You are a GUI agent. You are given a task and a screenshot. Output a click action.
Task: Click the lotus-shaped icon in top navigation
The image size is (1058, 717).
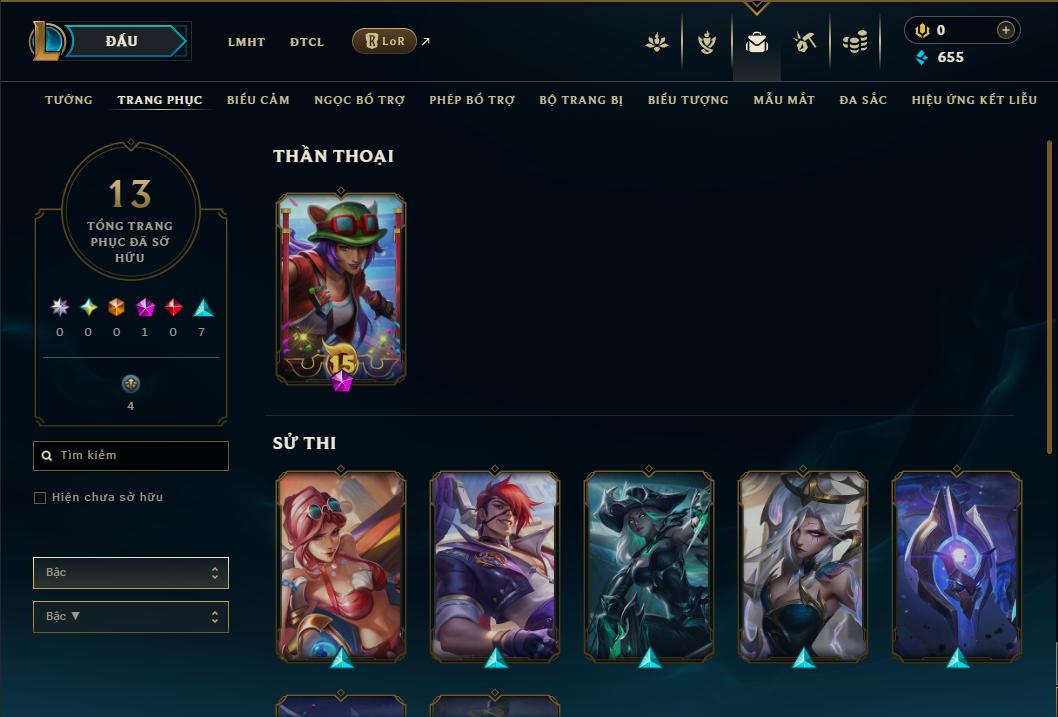[657, 42]
